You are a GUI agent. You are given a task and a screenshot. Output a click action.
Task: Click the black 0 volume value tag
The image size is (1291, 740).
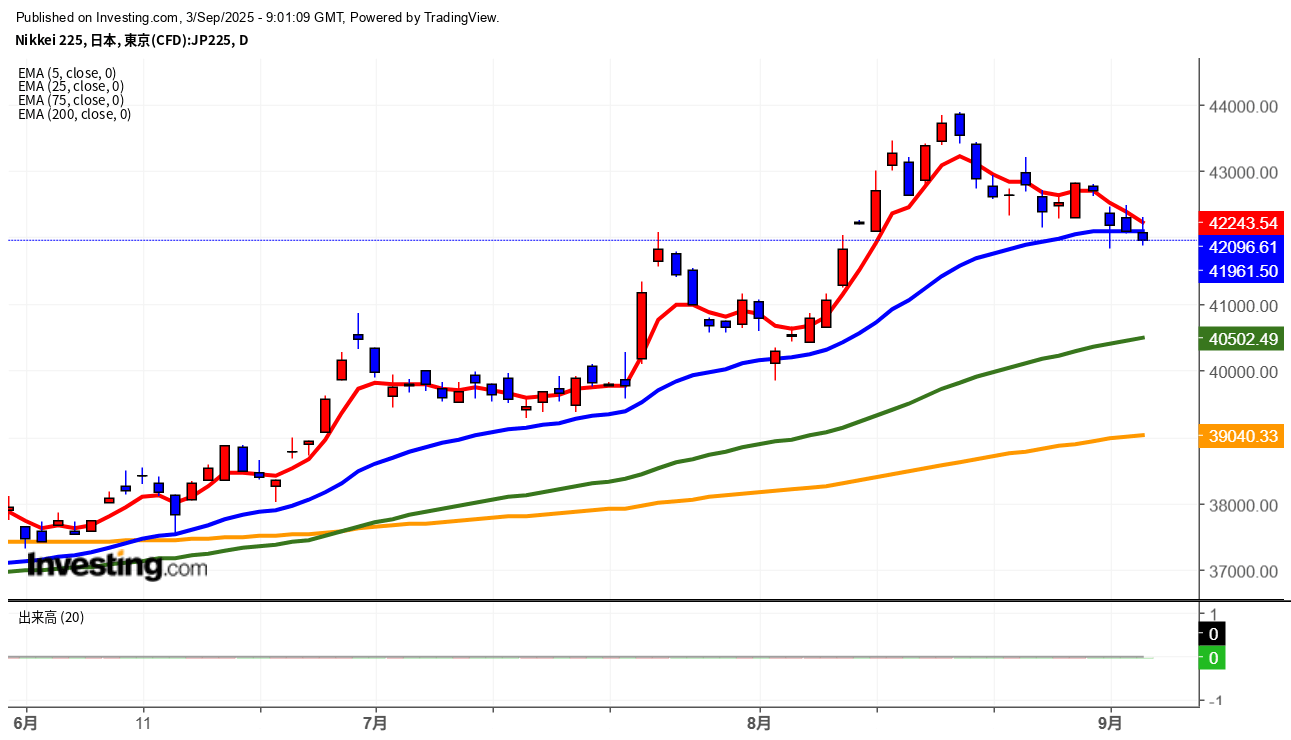click(x=1213, y=634)
